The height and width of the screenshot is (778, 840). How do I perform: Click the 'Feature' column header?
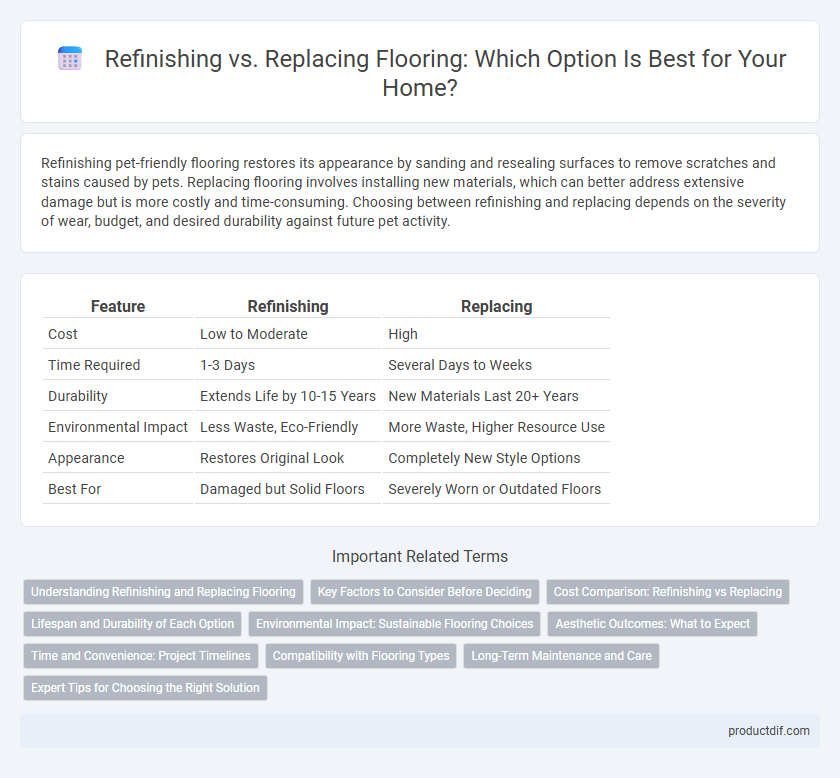(118, 306)
